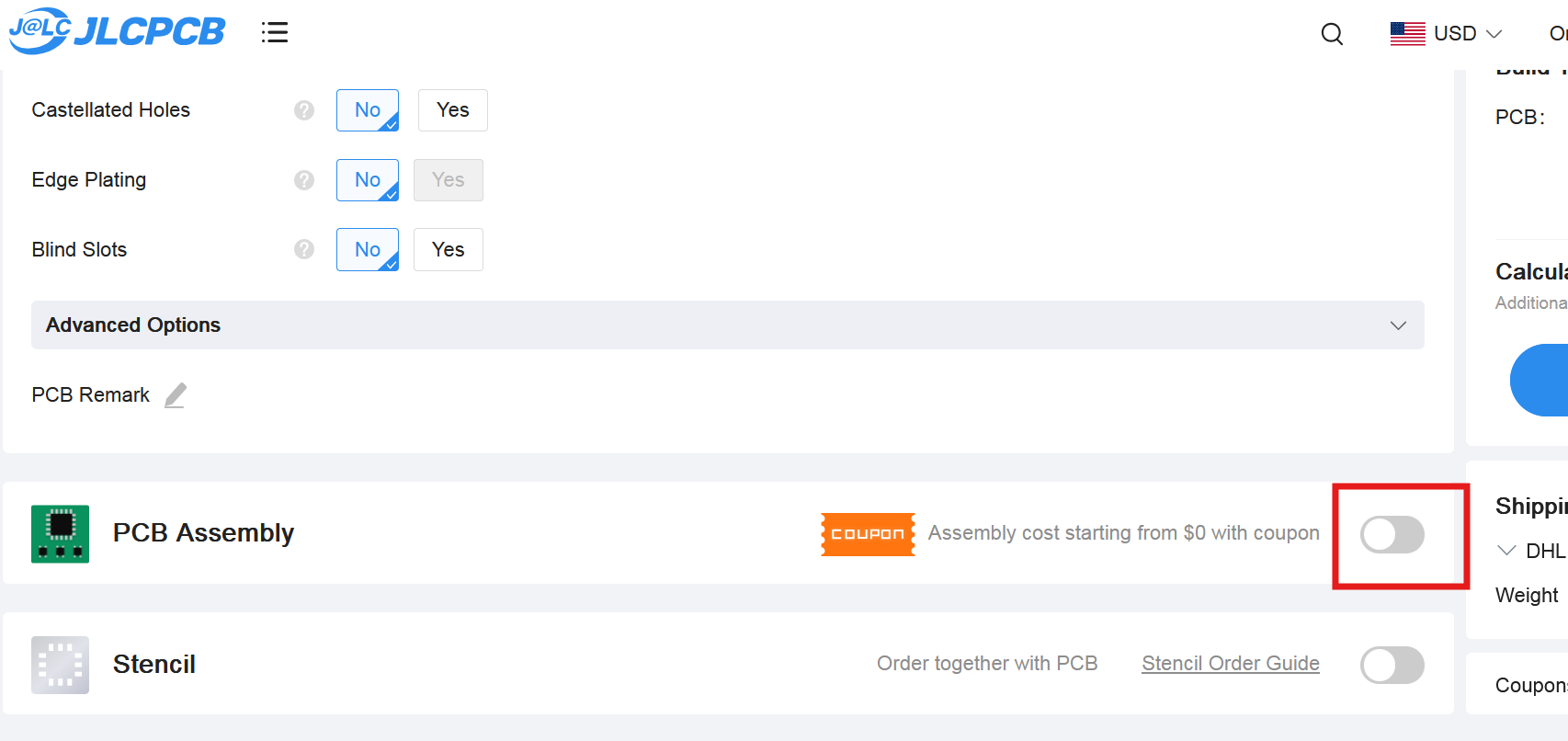Open the Stencil Order Guide link
The height and width of the screenshot is (741, 1568).
[x=1231, y=664]
